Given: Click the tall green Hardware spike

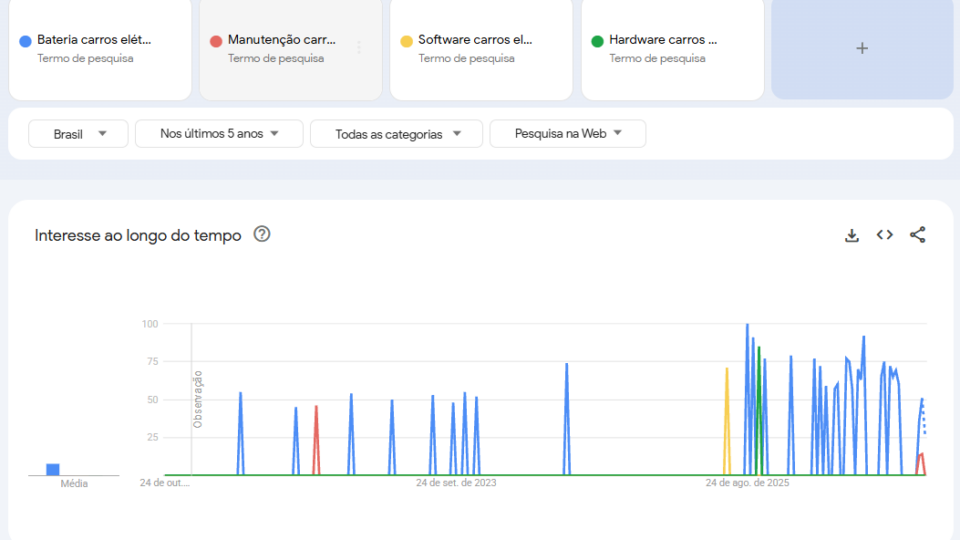Looking at the screenshot, I should 759,410.
